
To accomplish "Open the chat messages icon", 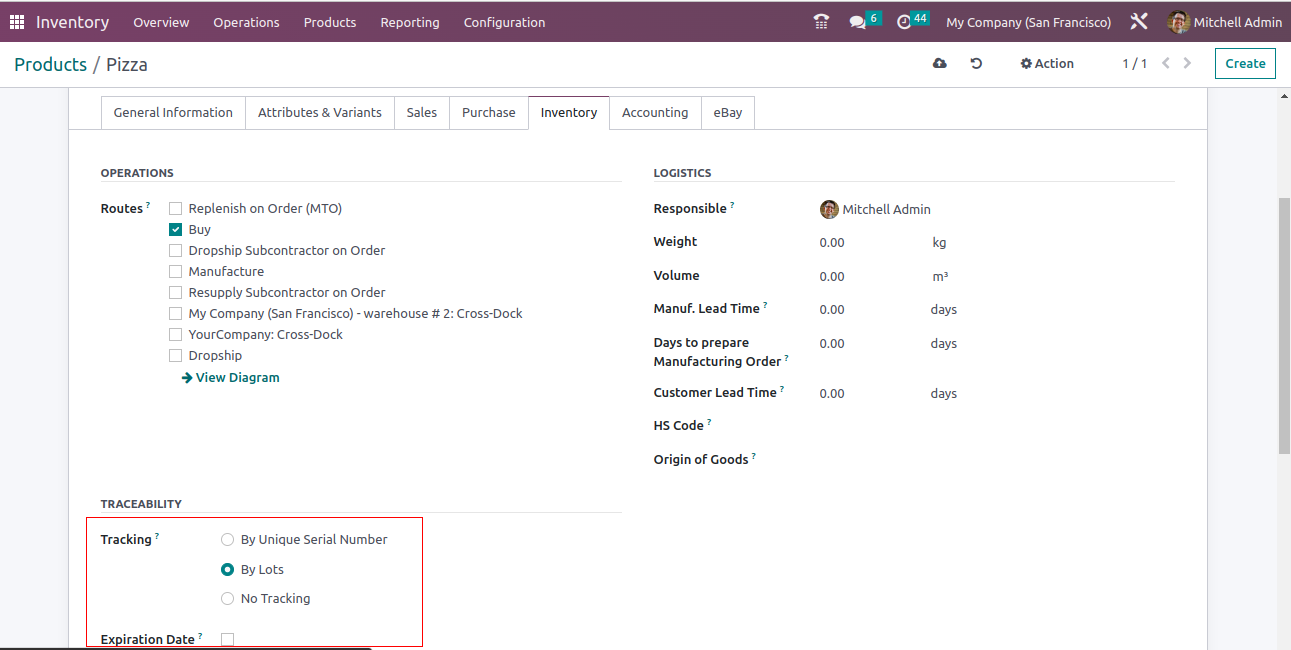I will point(857,22).
